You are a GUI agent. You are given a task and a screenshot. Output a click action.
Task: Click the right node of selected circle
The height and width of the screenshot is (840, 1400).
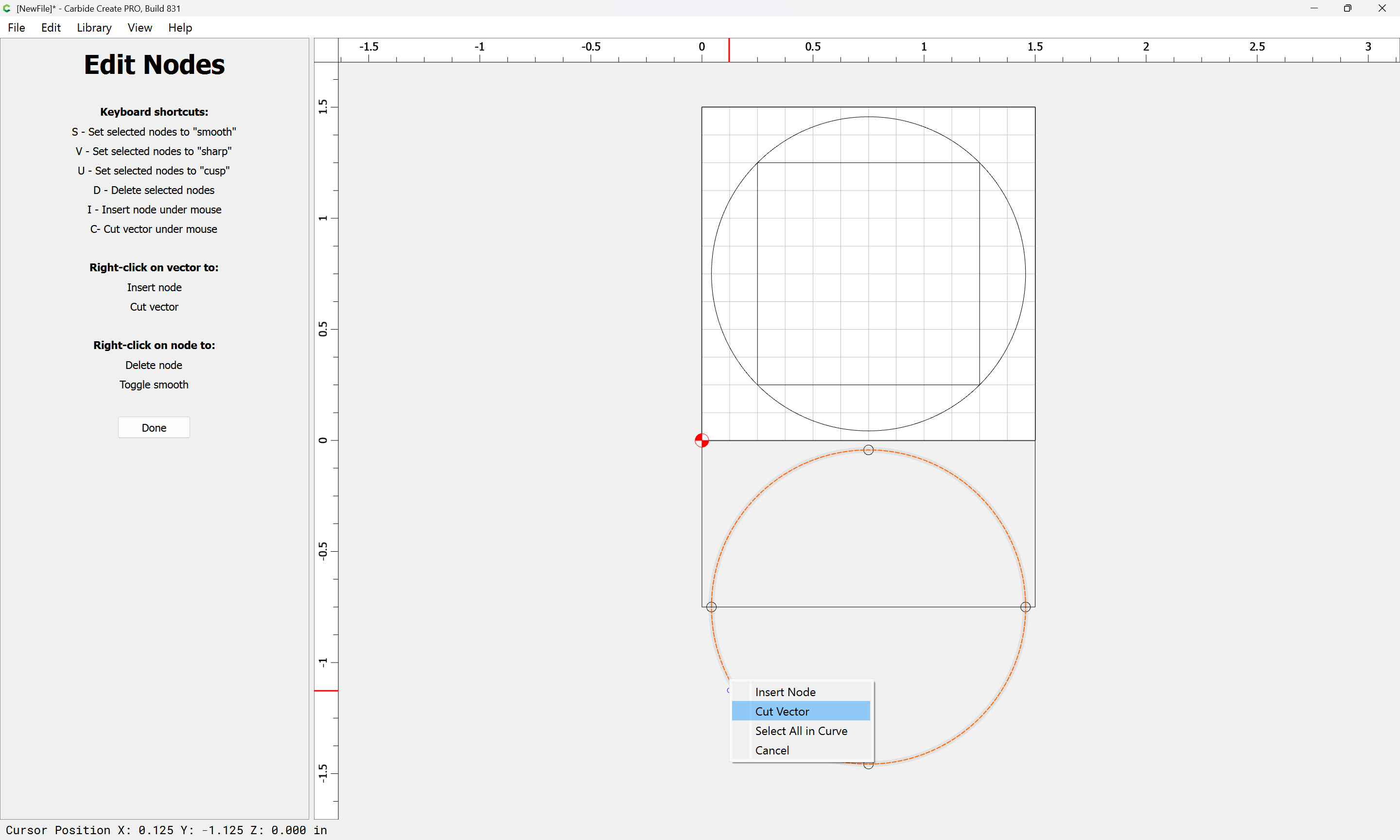[1025, 607]
